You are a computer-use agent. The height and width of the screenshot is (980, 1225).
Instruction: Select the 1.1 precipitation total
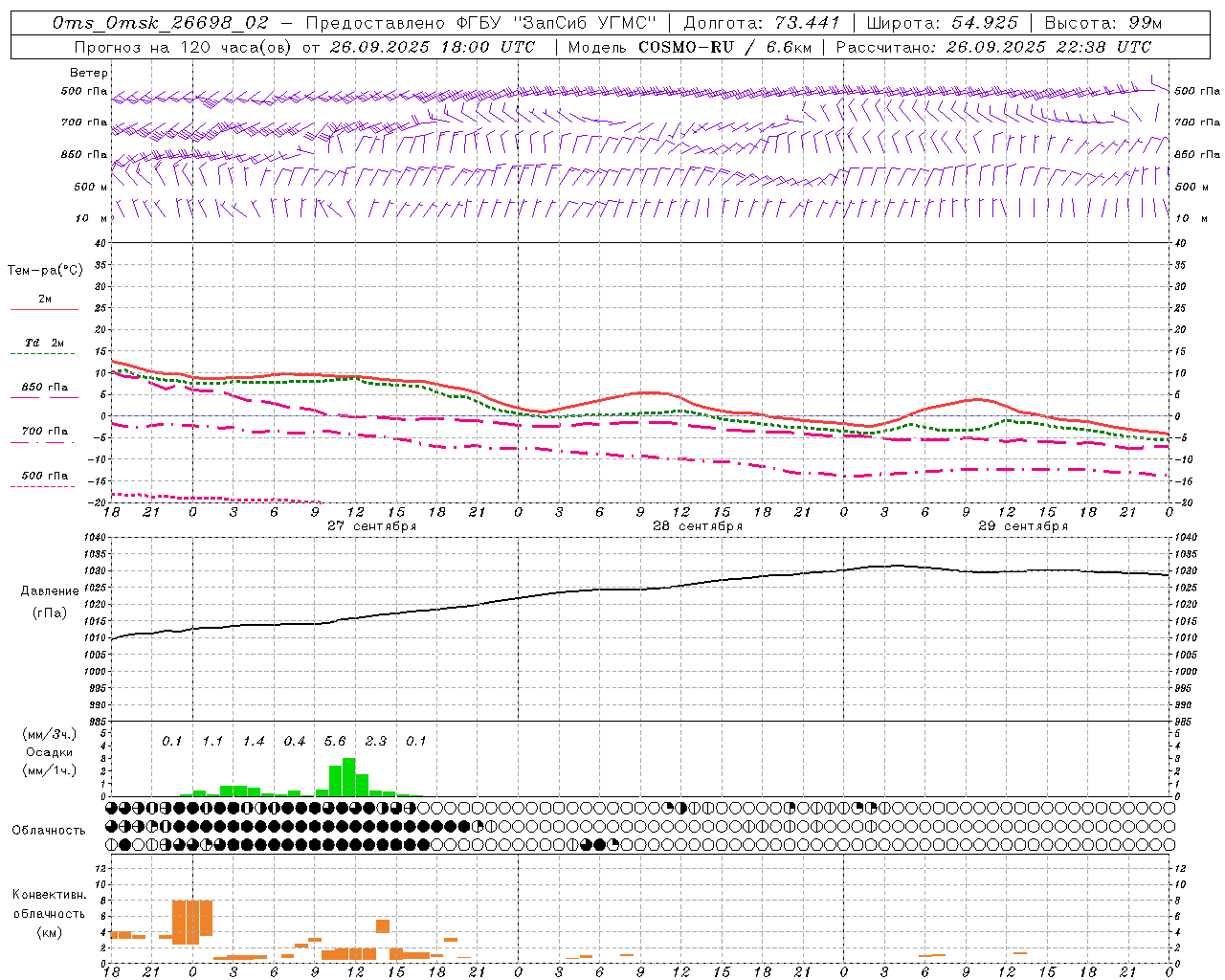point(212,742)
